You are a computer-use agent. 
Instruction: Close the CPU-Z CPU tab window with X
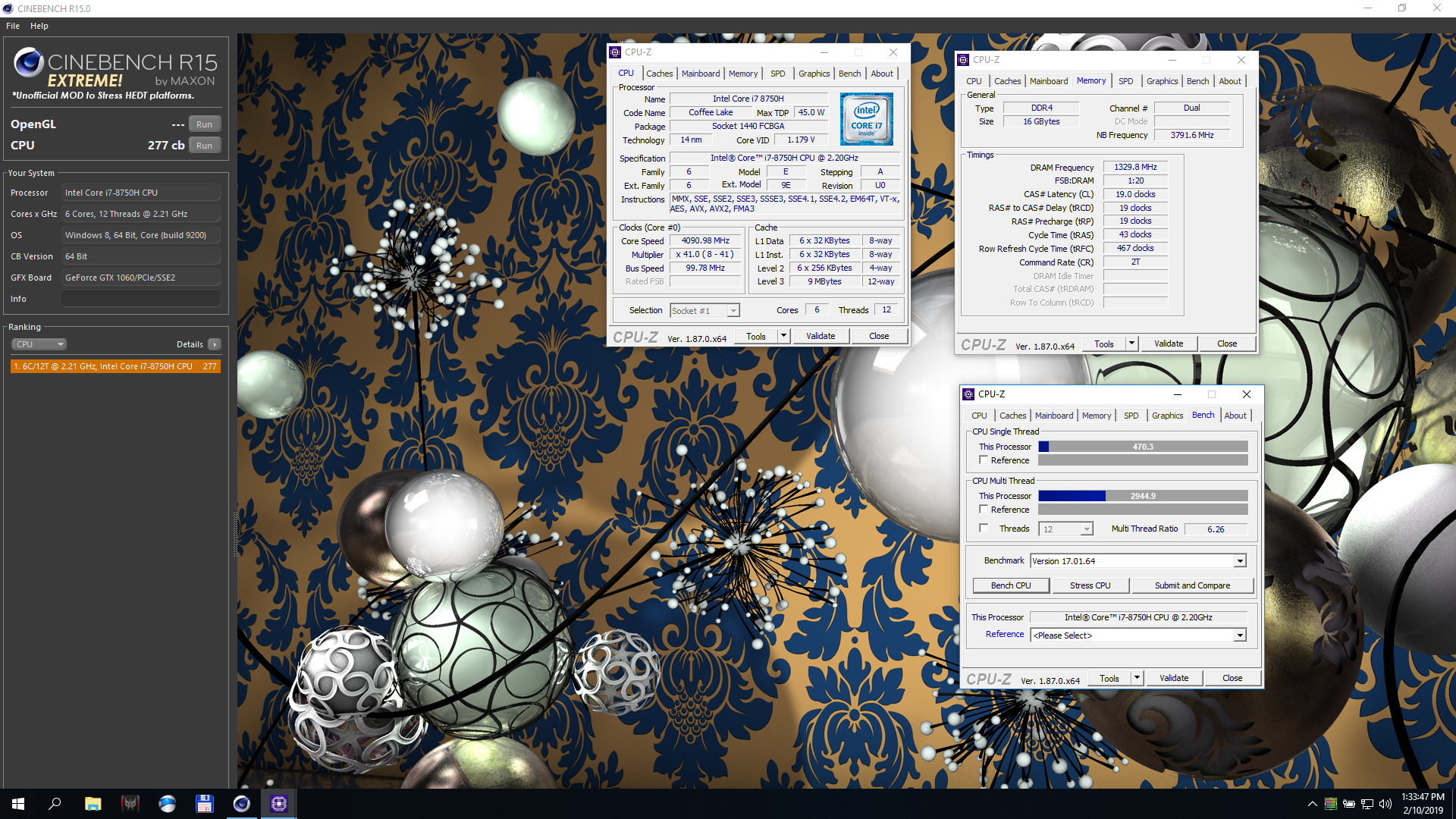coord(893,52)
